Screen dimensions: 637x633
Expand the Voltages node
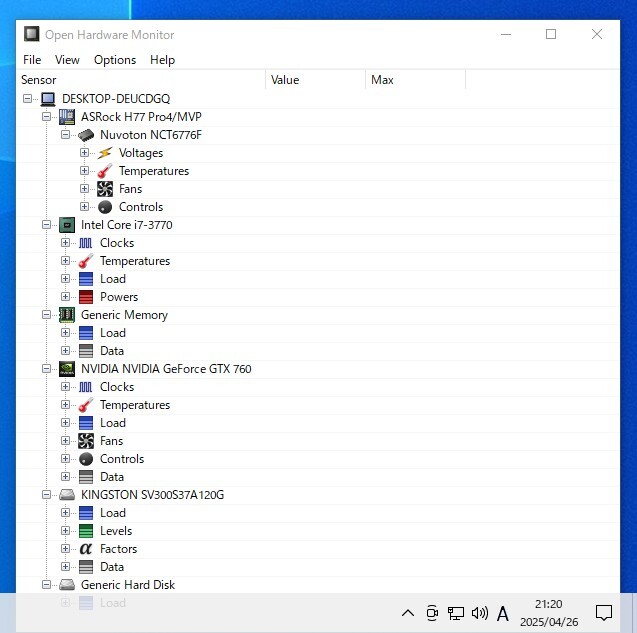[x=84, y=153]
